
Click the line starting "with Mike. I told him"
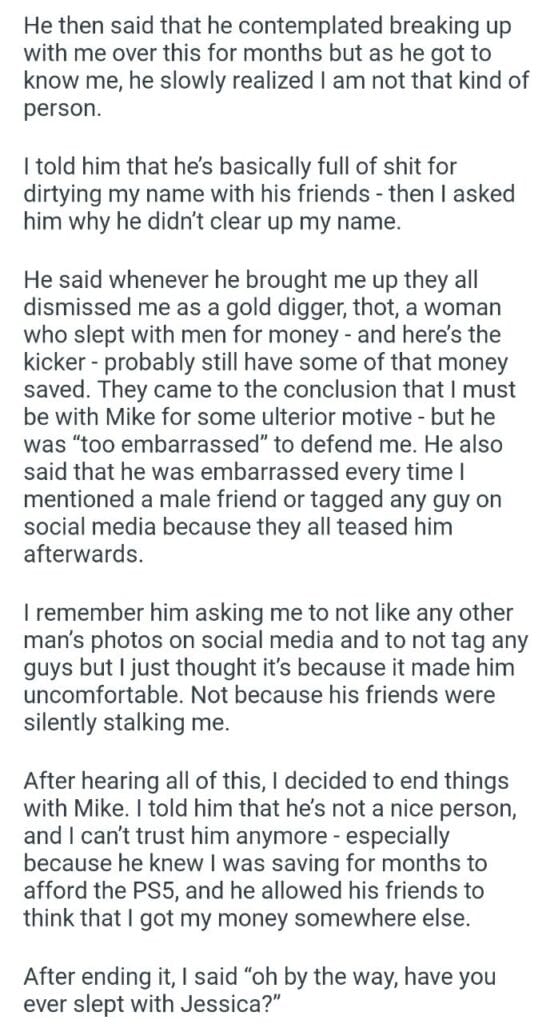click(271, 808)
